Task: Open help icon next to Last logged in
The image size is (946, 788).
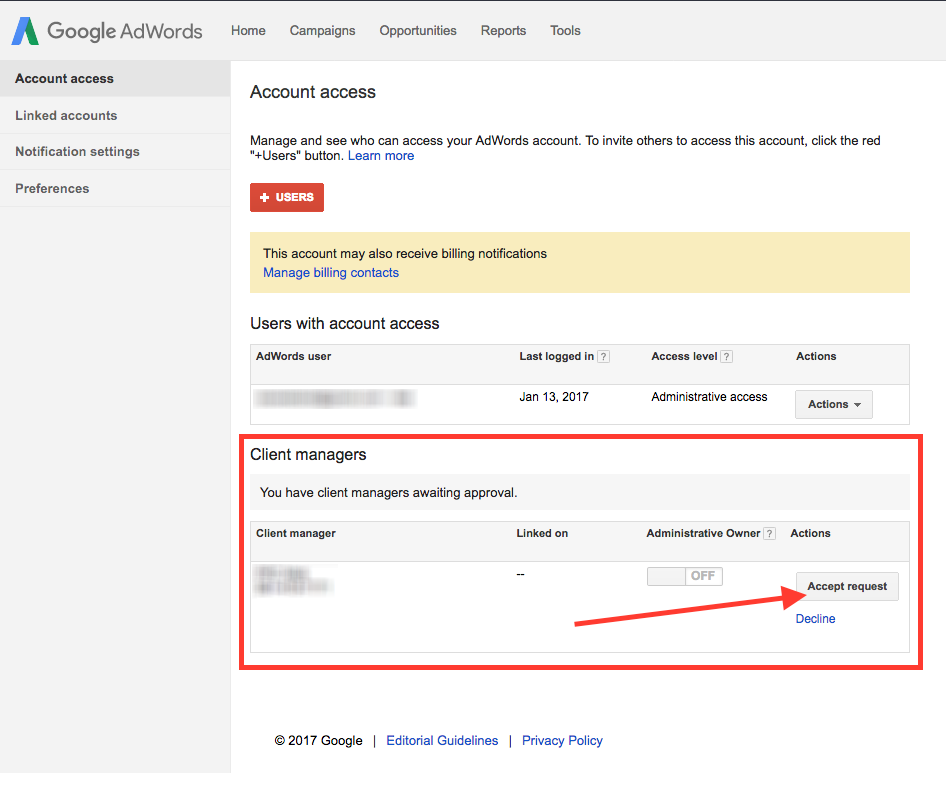Action: tap(603, 357)
